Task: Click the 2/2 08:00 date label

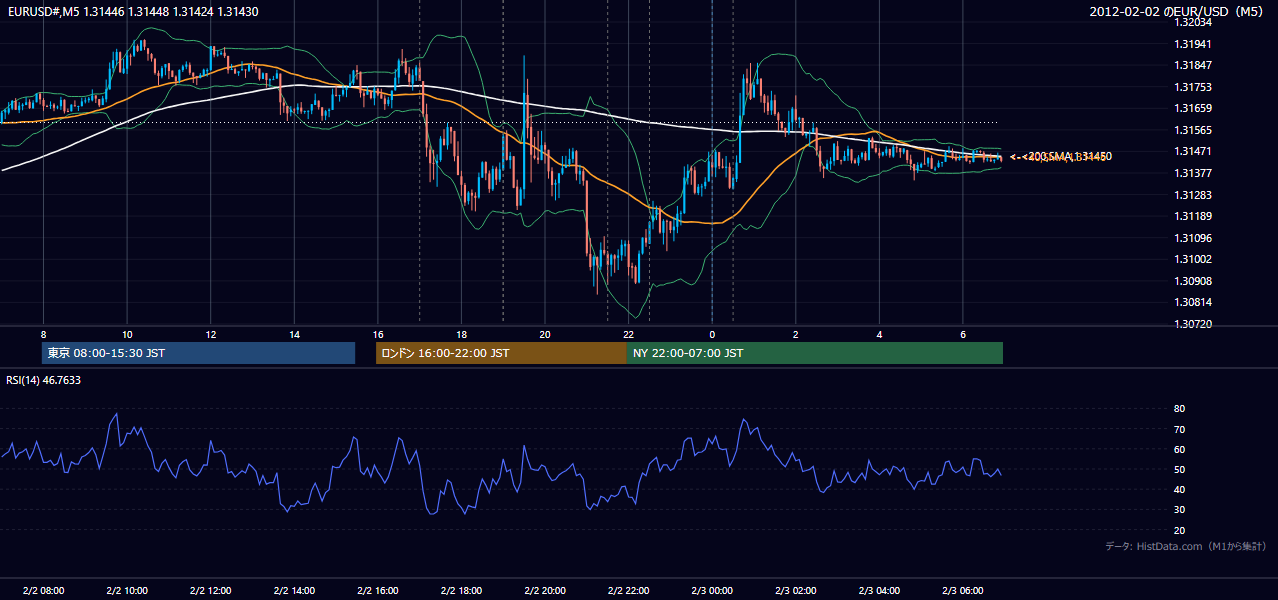Action: 43,590
